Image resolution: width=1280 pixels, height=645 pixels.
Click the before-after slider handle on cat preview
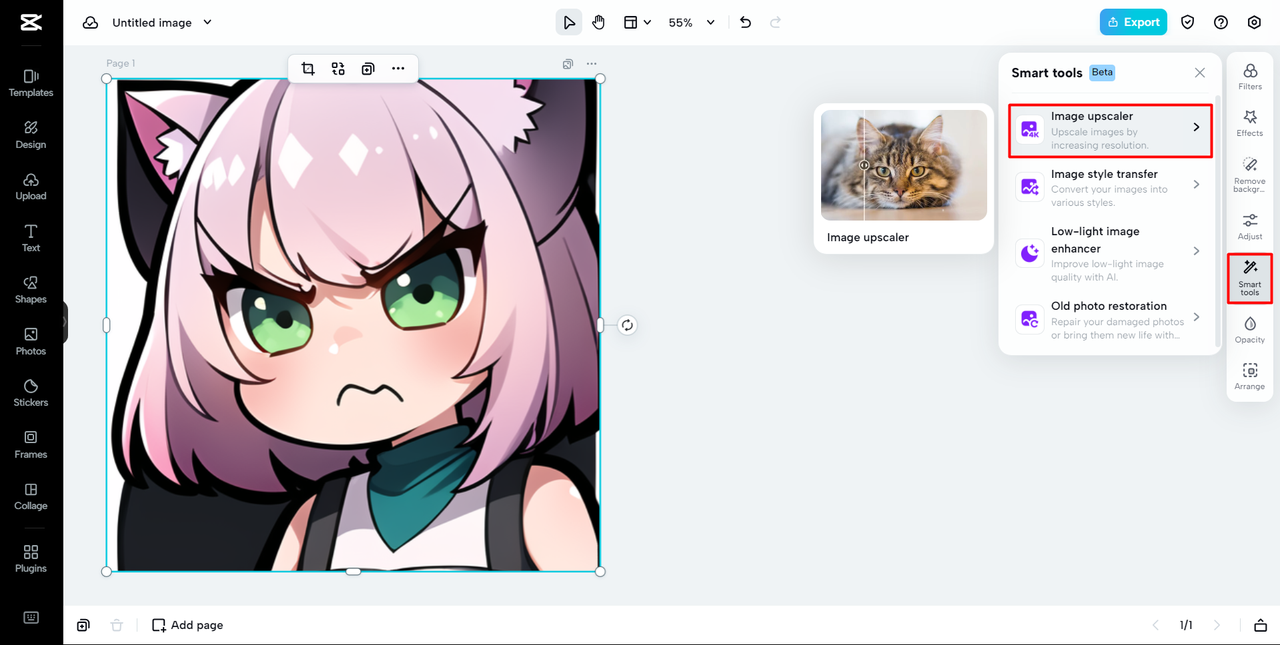point(865,166)
